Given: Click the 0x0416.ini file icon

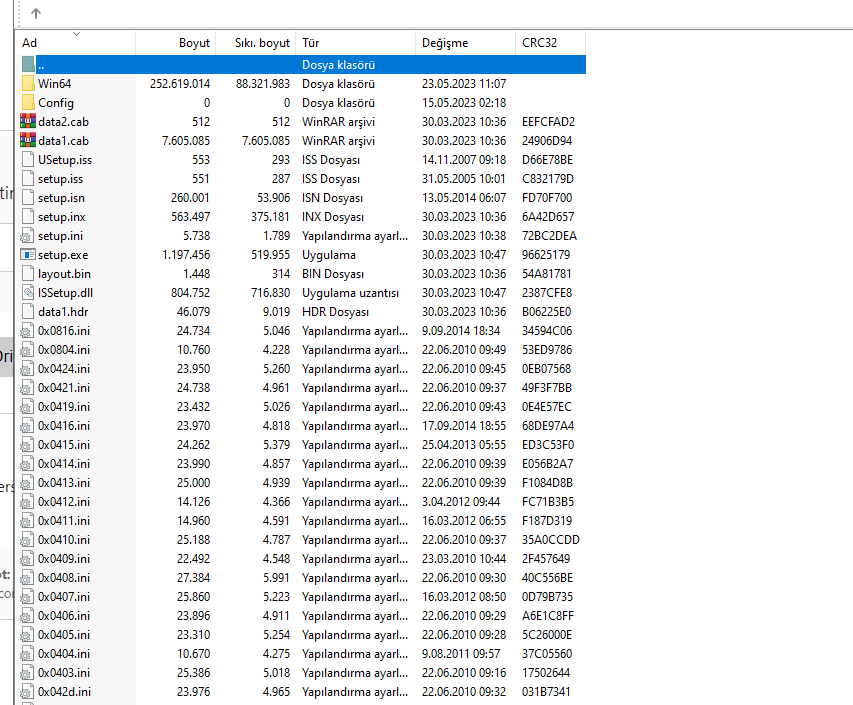Looking at the screenshot, I should [27, 426].
